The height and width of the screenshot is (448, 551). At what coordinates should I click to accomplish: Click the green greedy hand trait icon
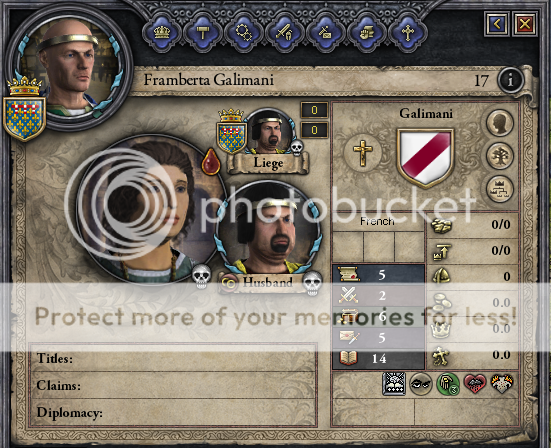pyautogui.click(x=448, y=384)
